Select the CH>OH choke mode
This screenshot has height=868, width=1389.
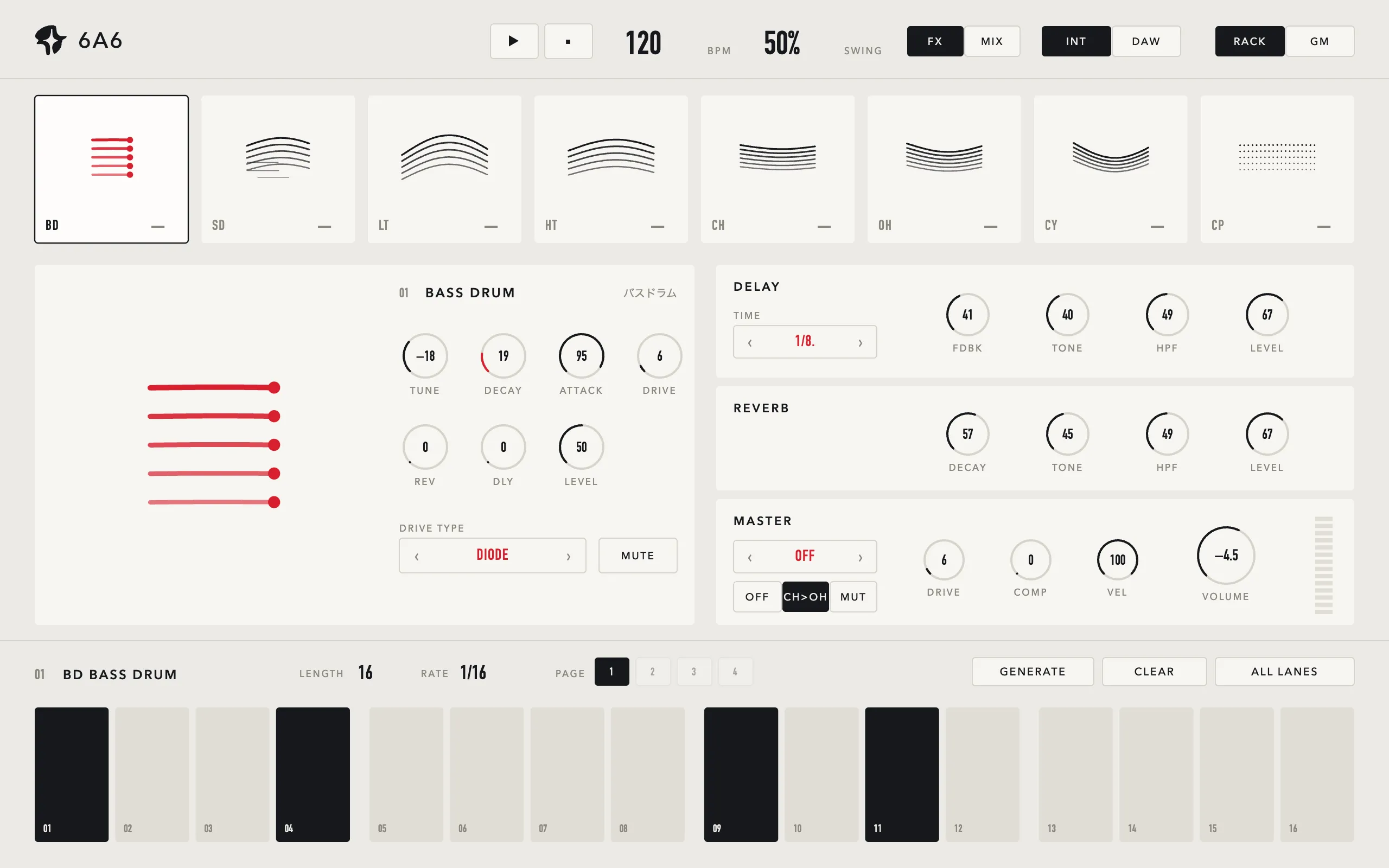point(805,597)
